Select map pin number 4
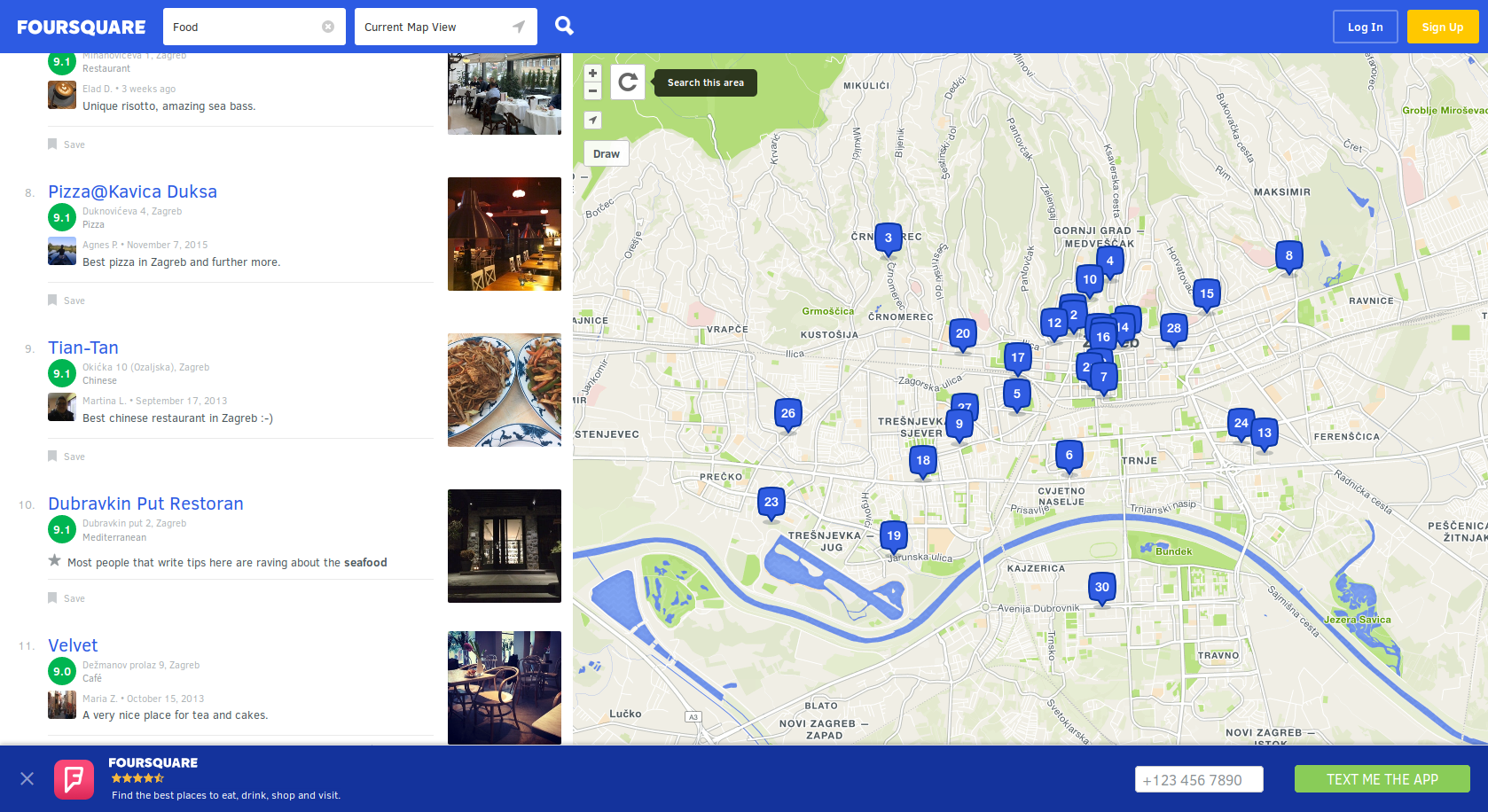 (x=1110, y=262)
